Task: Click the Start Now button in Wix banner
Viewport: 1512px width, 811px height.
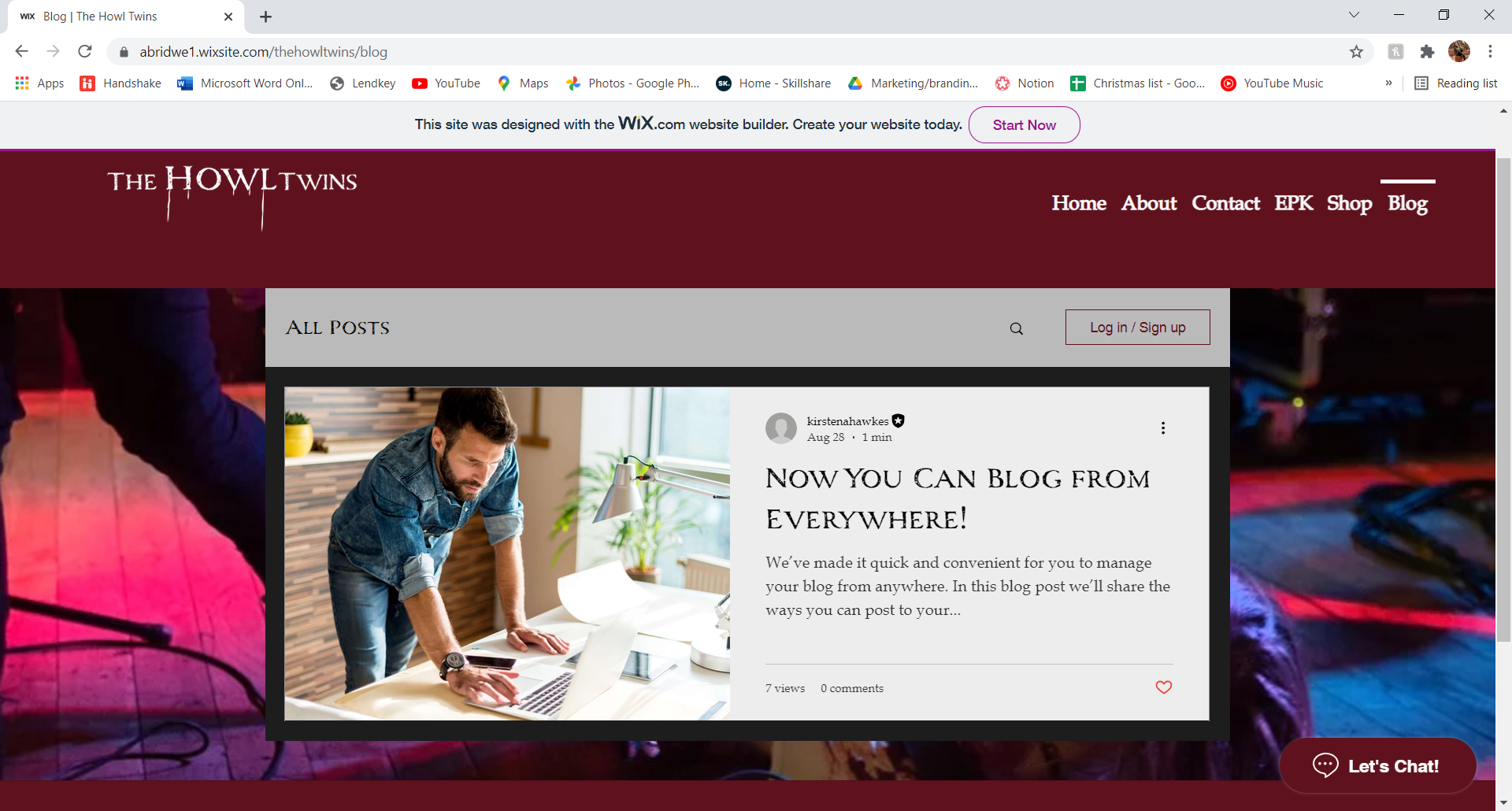Action: point(1024,124)
